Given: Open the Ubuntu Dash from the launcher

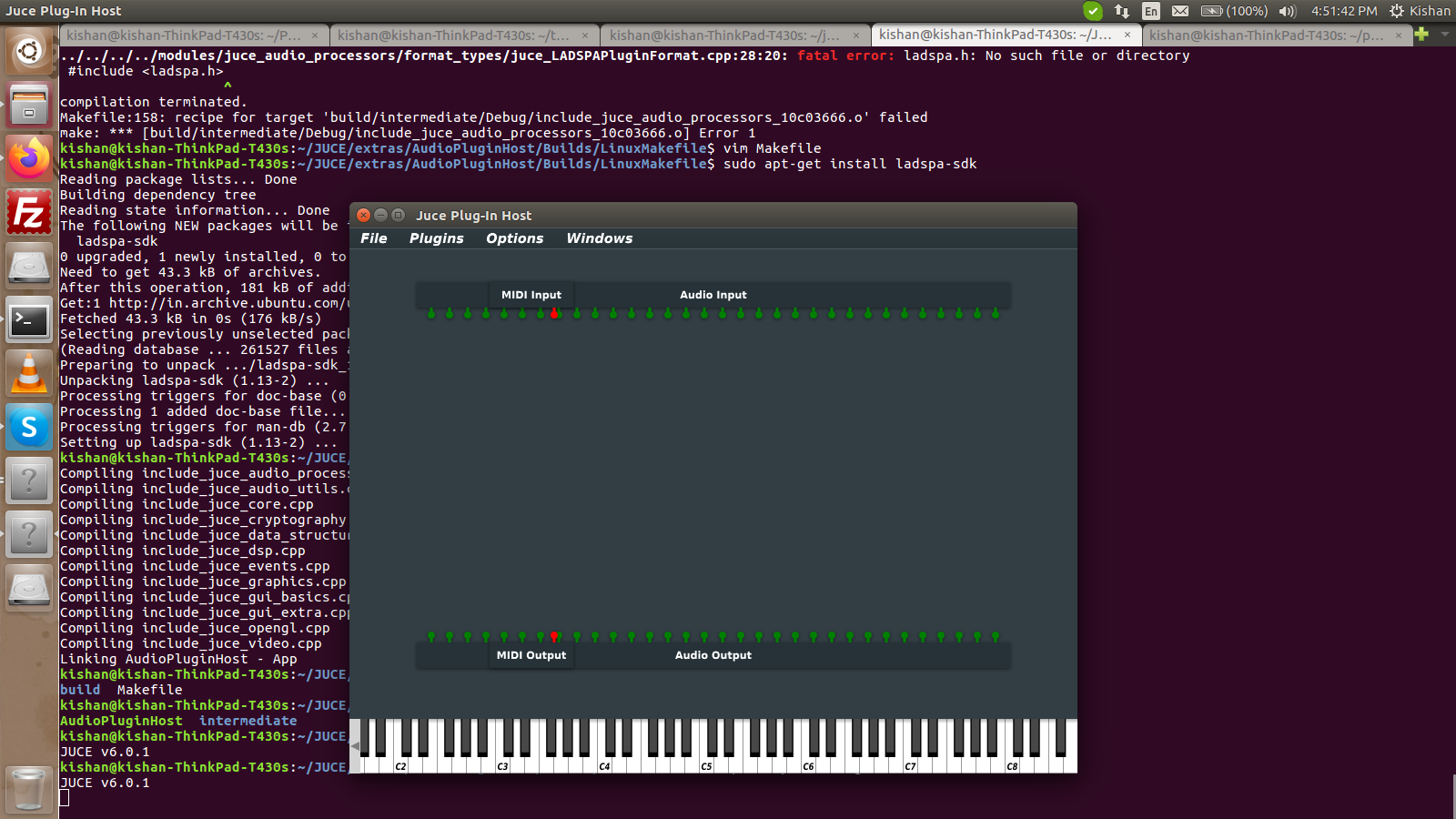Looking at the screenshot, I should 29,51.
